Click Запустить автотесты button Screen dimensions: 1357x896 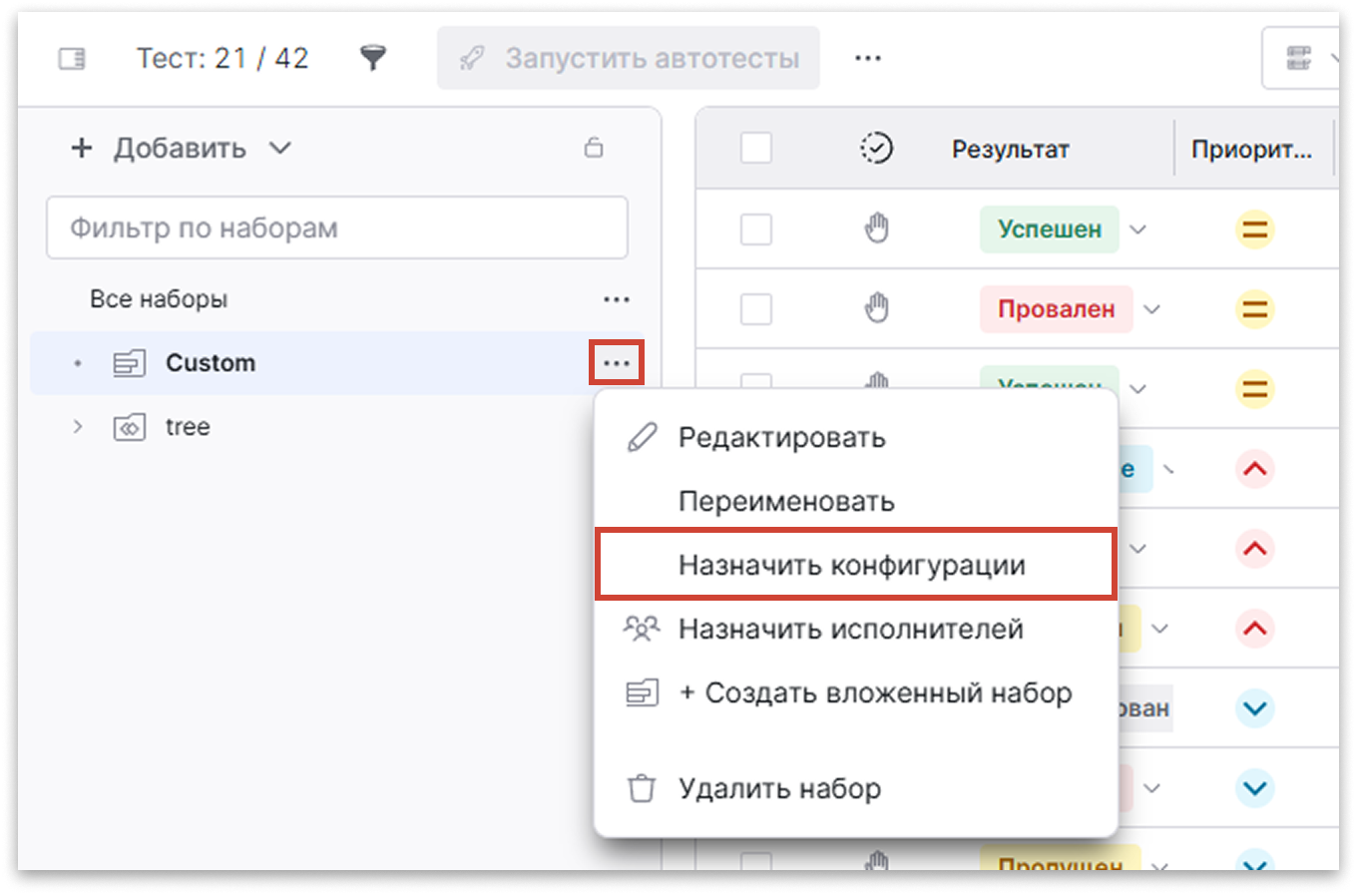click(x=629, y=58)
